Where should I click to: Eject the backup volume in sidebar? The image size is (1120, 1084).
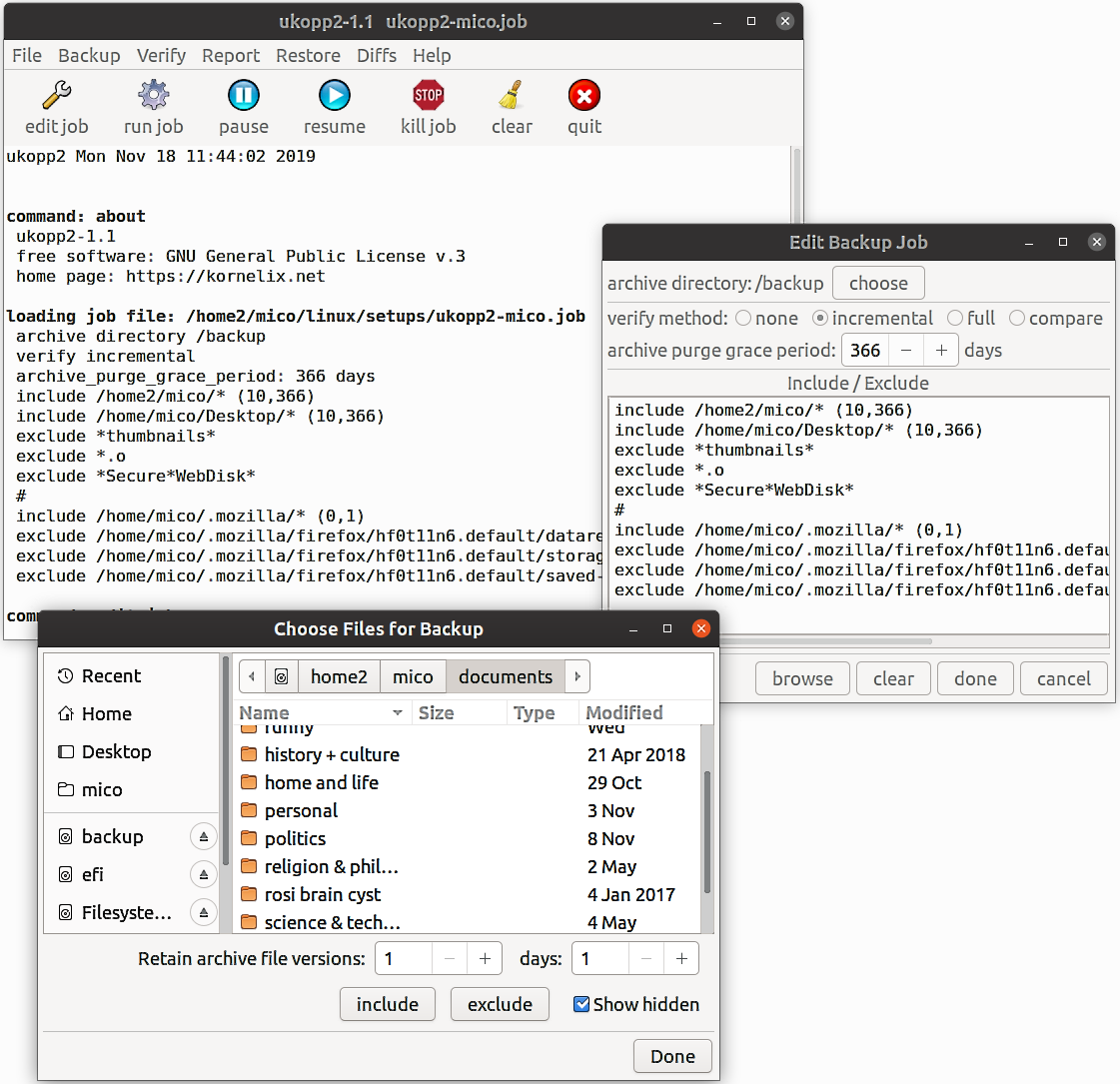(x=203, y=837)
